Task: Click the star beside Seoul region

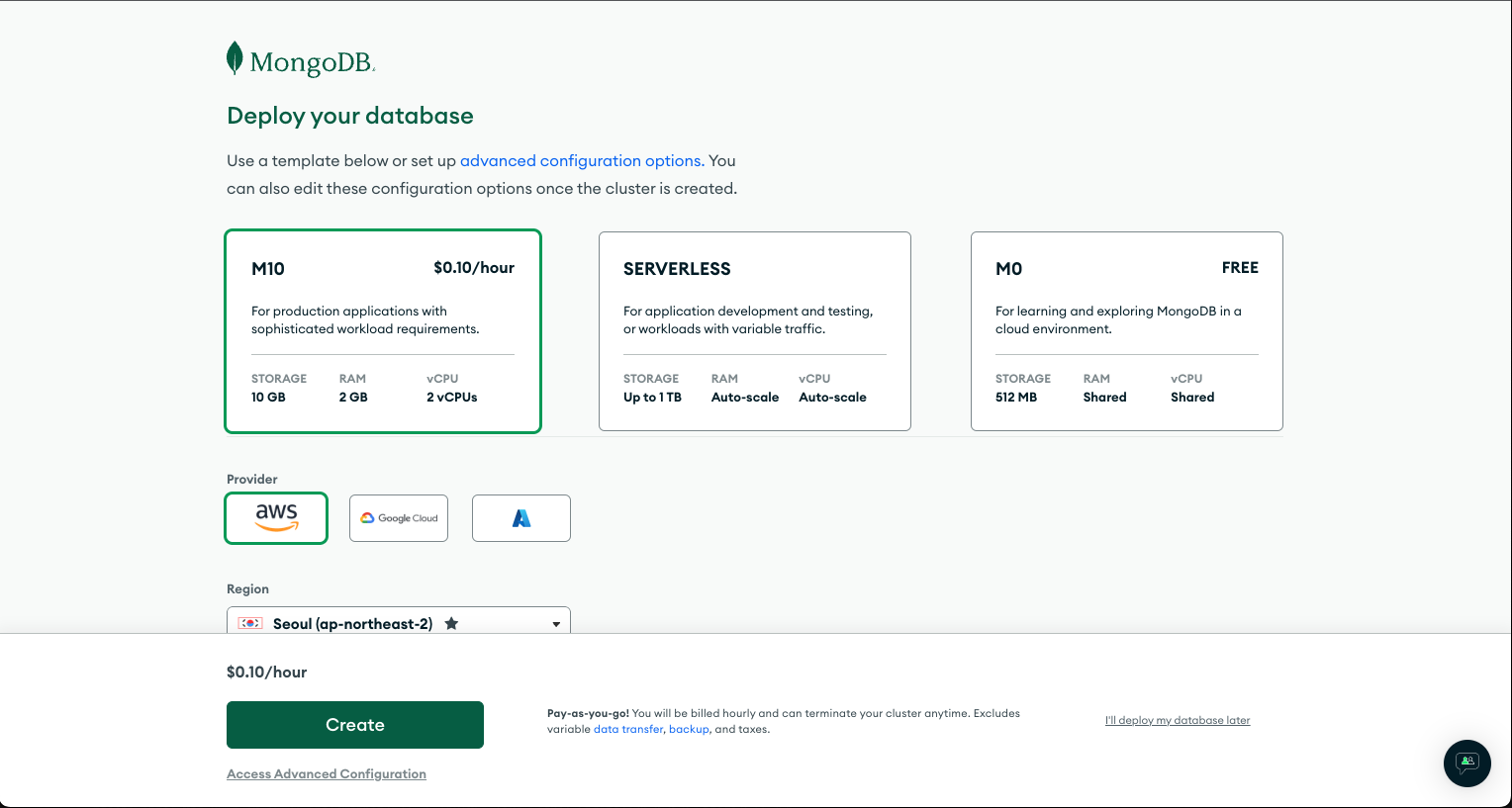Action: point(451,623)
